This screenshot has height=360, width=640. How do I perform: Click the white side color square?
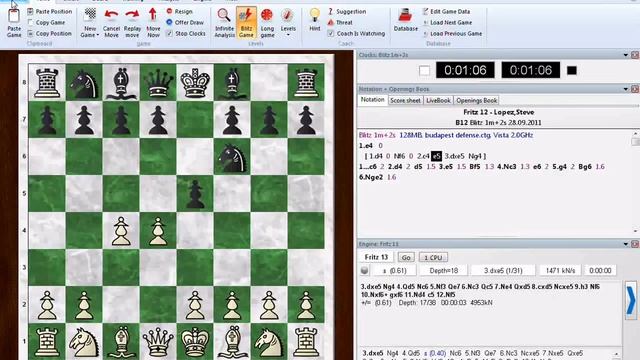424,71
